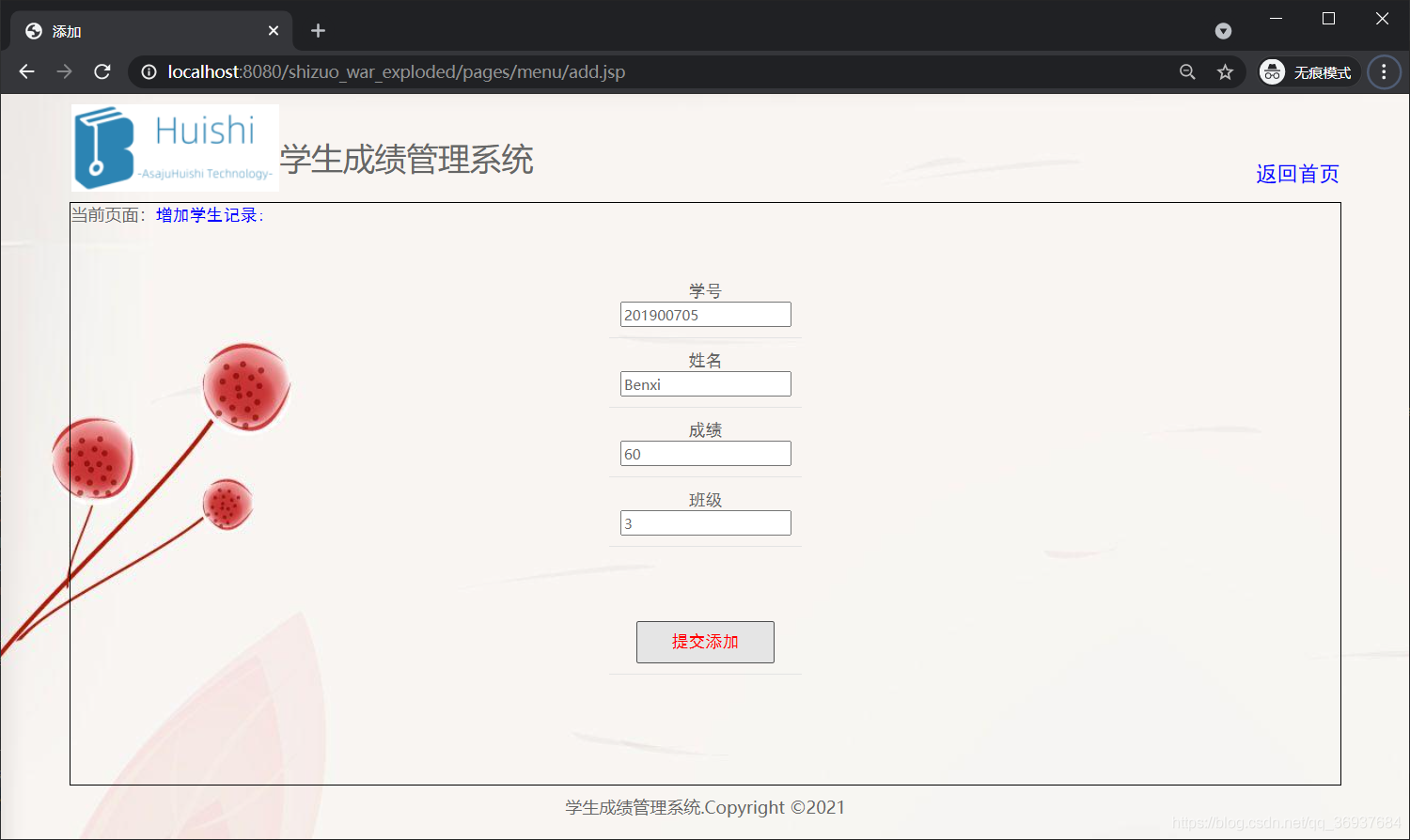Open the incognito mode indicator
This screenshot has width=1410, height=840.
click(1308, 71)
